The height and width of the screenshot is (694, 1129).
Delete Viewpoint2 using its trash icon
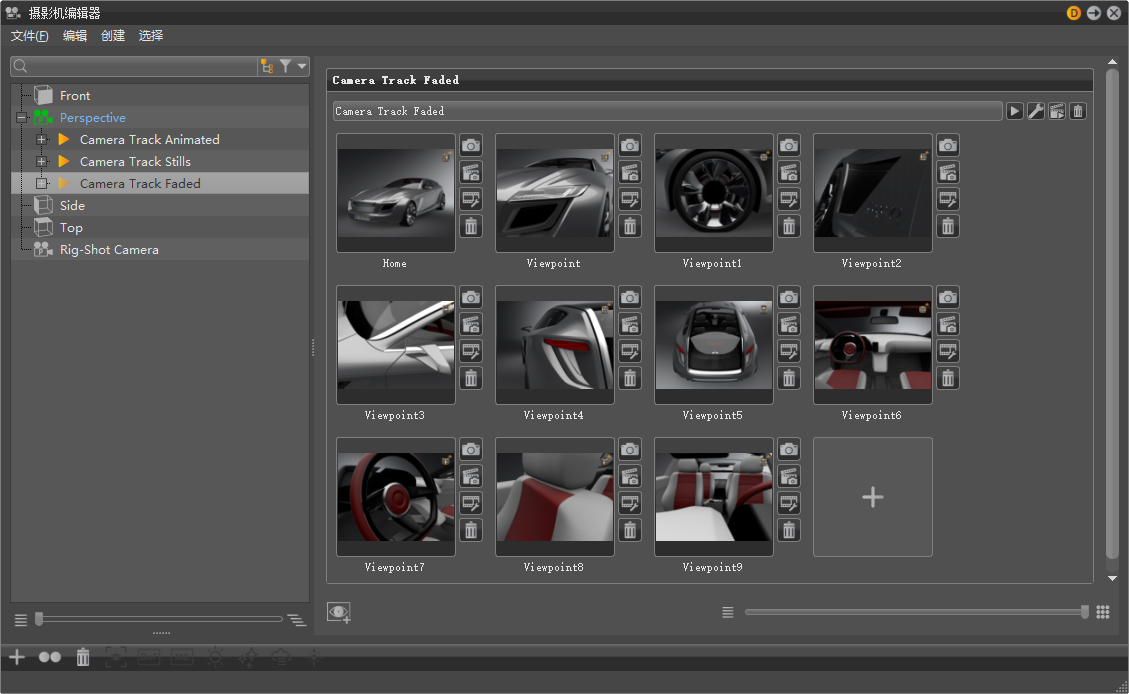point(948,226)
